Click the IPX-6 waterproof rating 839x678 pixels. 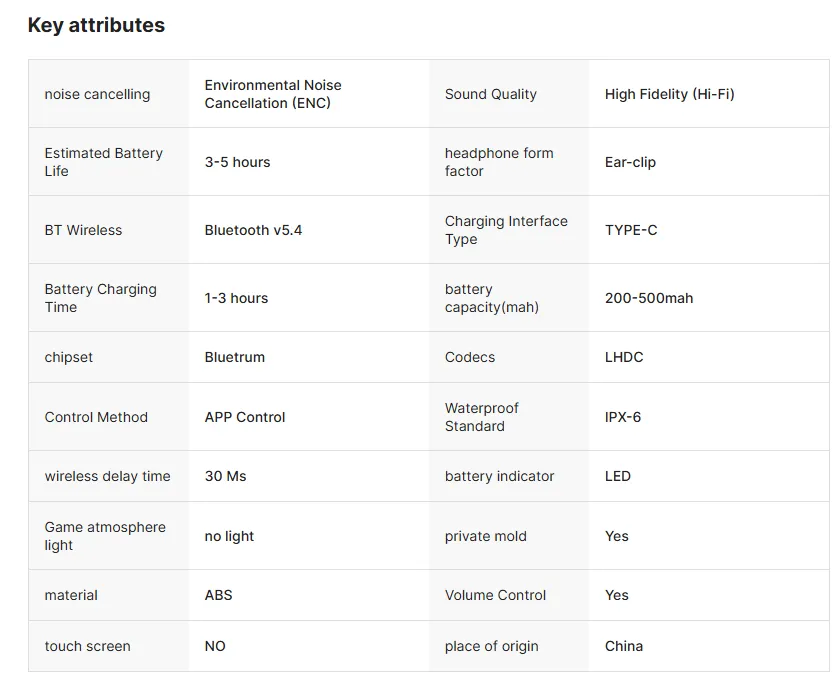click(x=623, y=417)
